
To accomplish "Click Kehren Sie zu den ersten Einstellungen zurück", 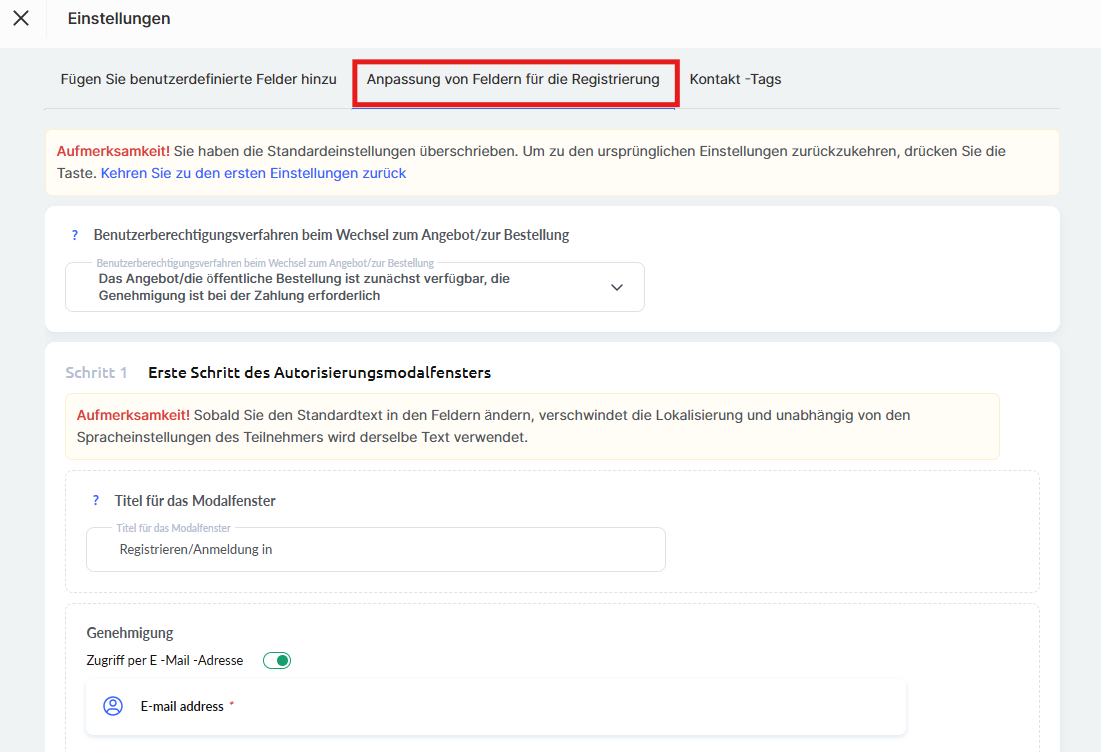I will click(x=253, y=173).
